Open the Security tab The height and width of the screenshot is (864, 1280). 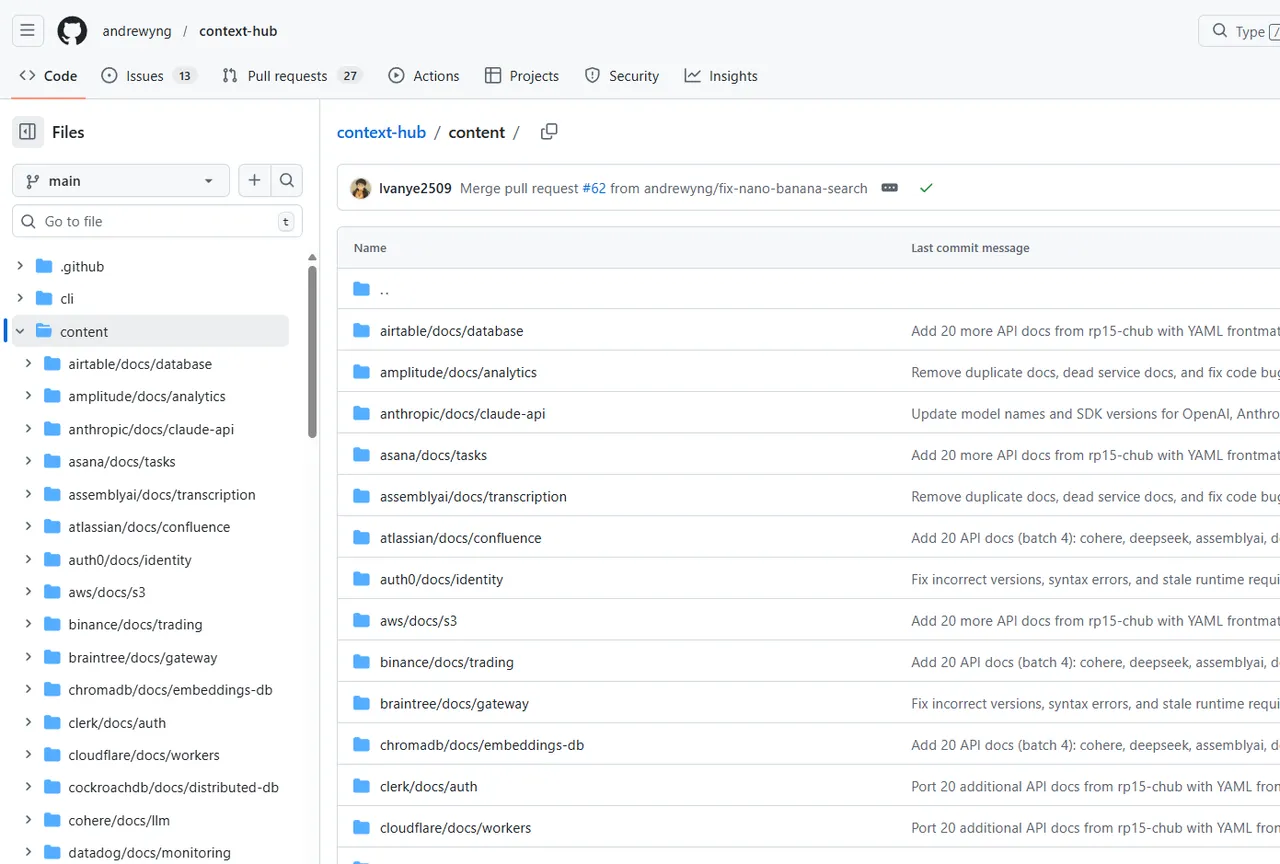(x=622, y=76)
